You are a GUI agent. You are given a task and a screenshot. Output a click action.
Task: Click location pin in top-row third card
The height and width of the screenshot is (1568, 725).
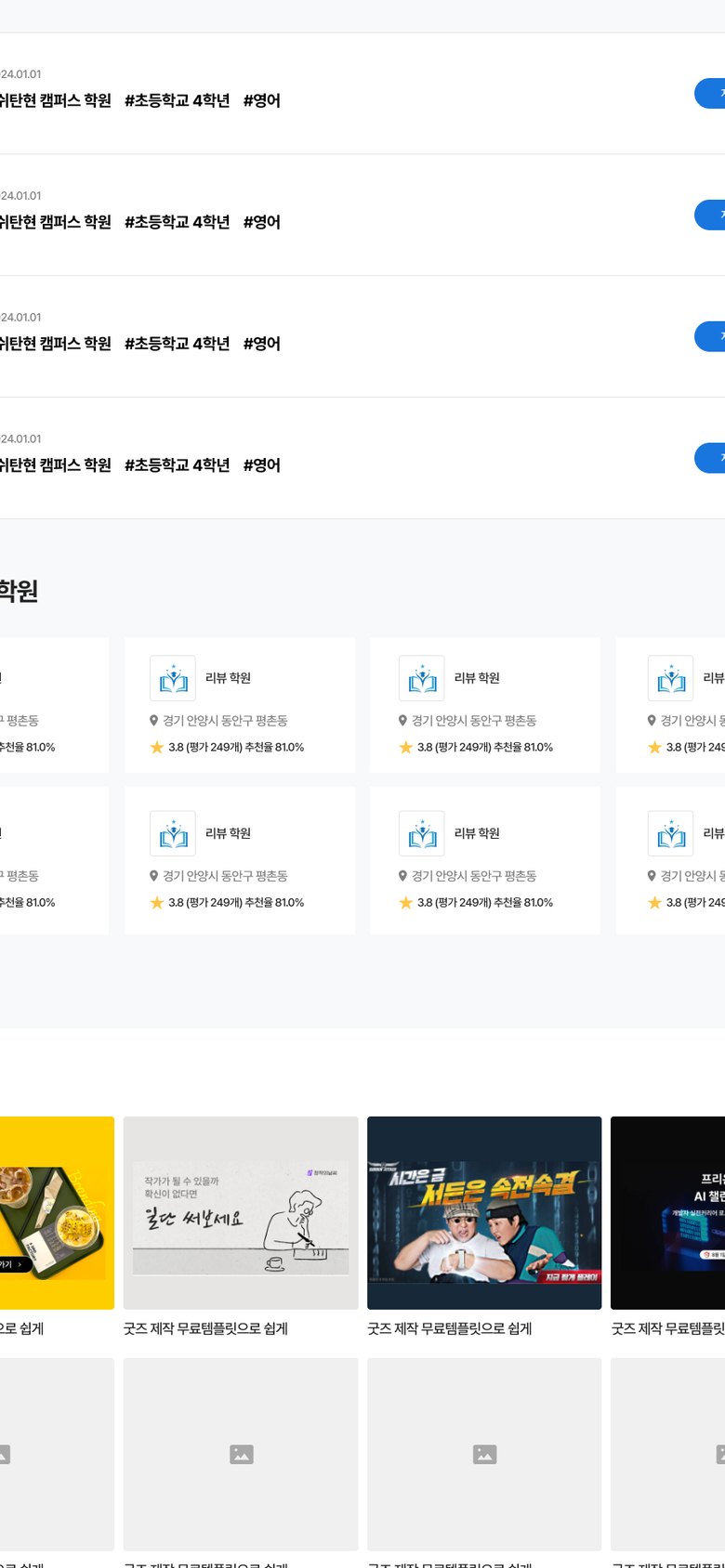click(403, 721)
